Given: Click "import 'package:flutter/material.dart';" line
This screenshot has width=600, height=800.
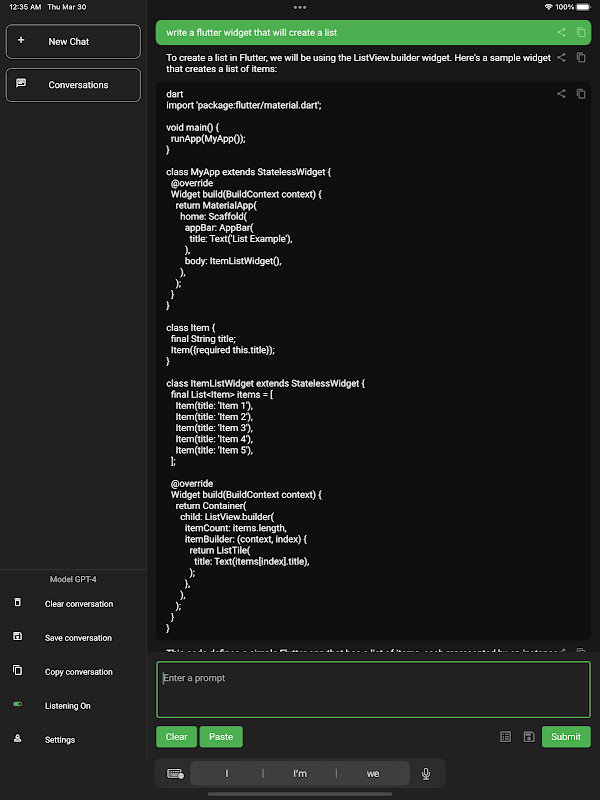Looking at the screenshot, I should click(244, 105).
